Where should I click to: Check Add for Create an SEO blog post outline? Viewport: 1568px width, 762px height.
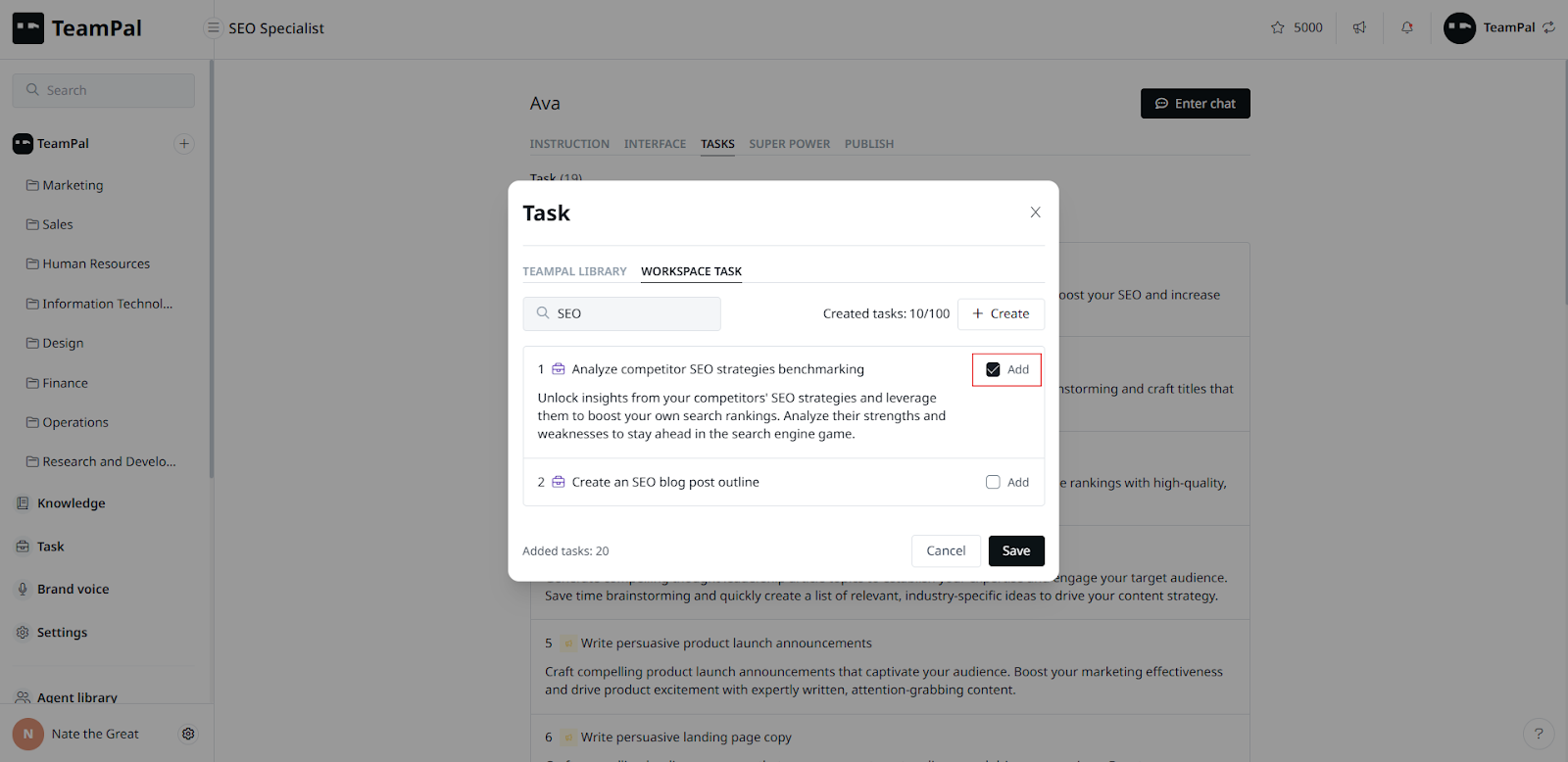tap(993, 482)
